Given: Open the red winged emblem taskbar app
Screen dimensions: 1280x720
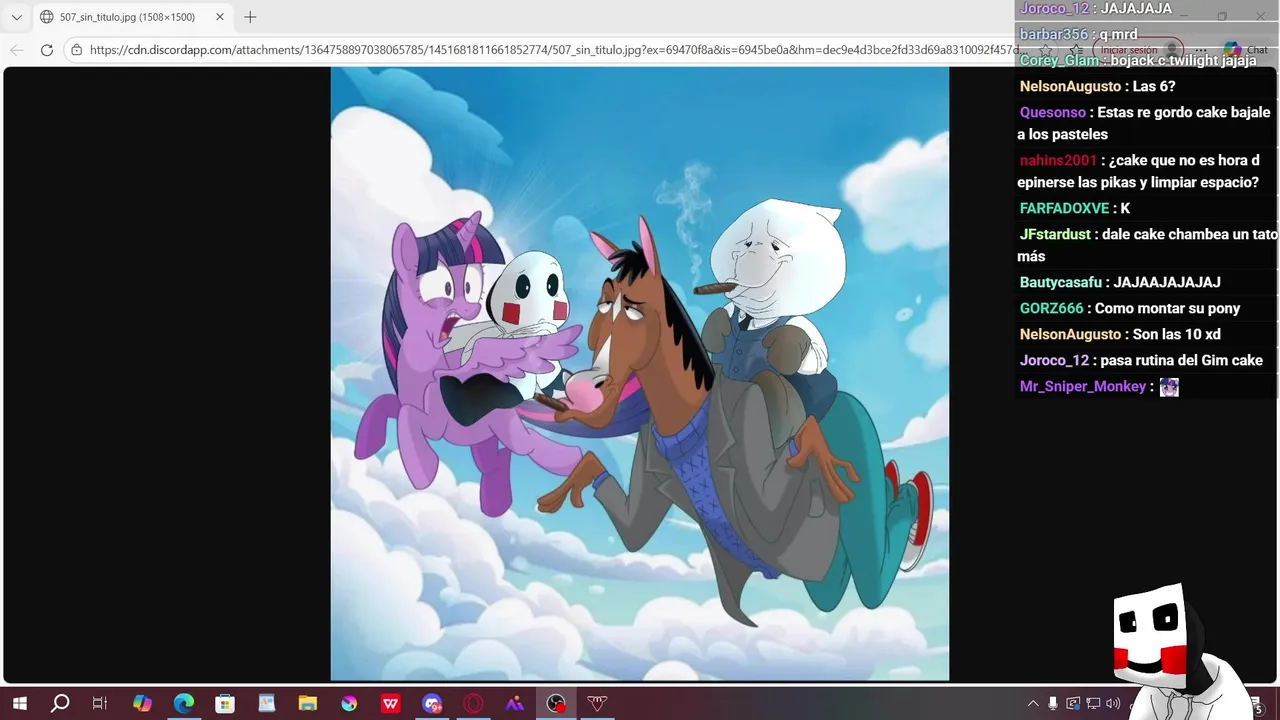Looking at the screenshot, I should [597, 704].
